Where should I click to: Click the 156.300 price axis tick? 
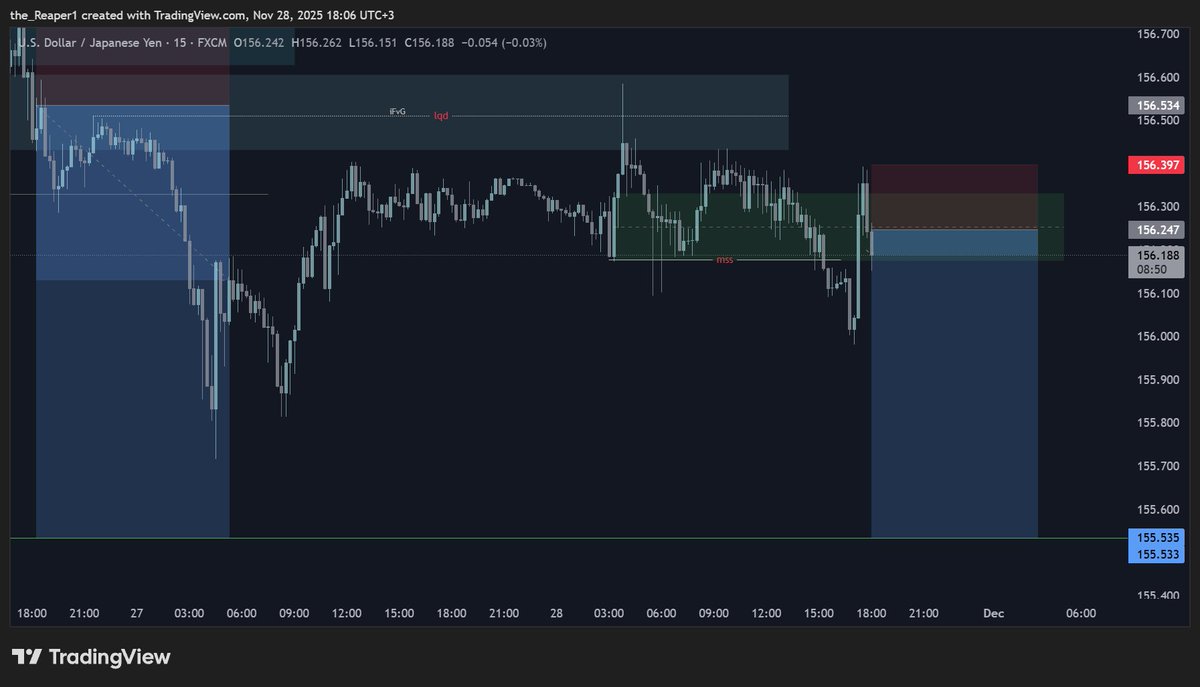tap(1157, 207)
